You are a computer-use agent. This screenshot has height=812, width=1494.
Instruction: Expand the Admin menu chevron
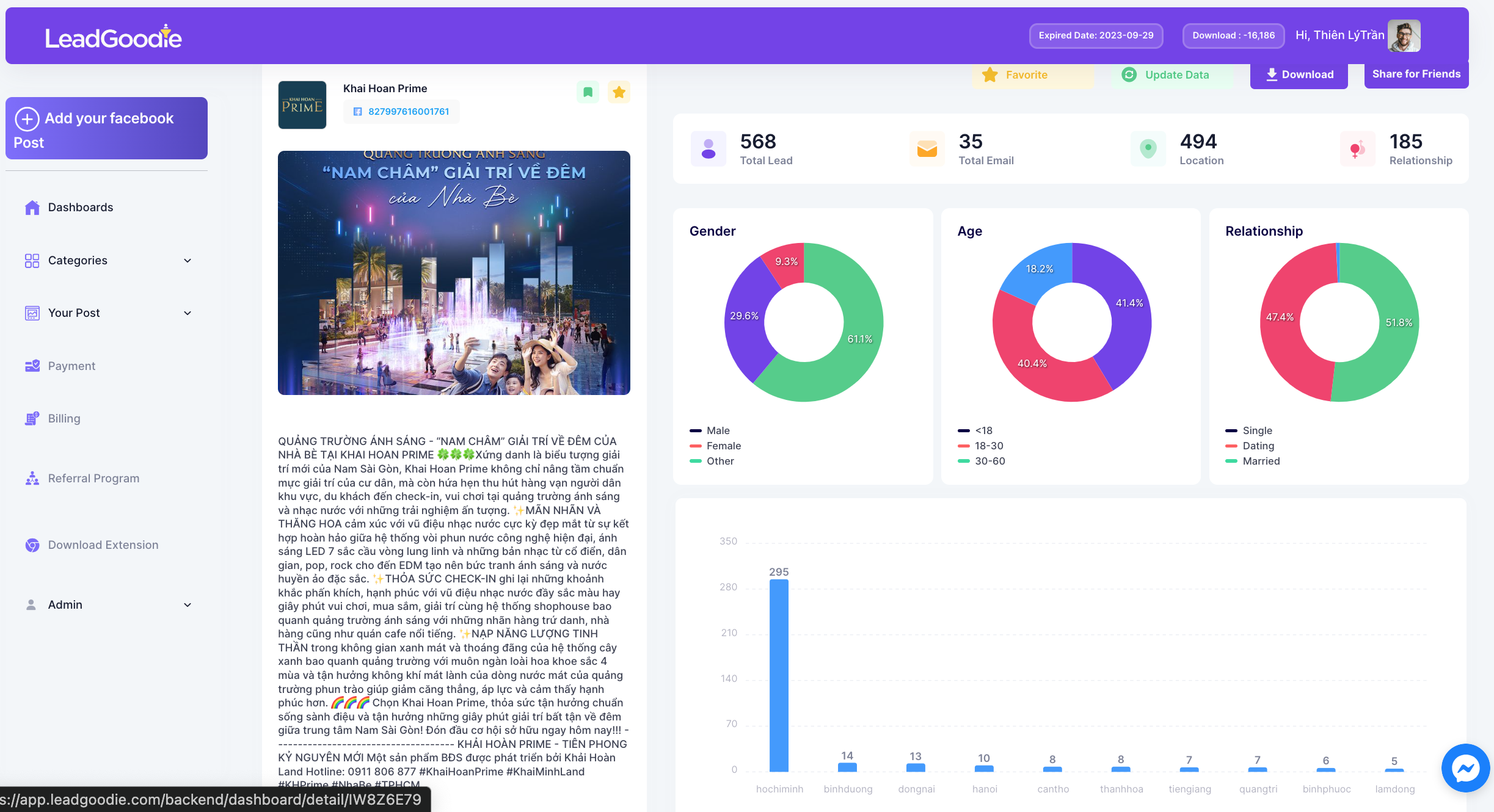point(188,605)
